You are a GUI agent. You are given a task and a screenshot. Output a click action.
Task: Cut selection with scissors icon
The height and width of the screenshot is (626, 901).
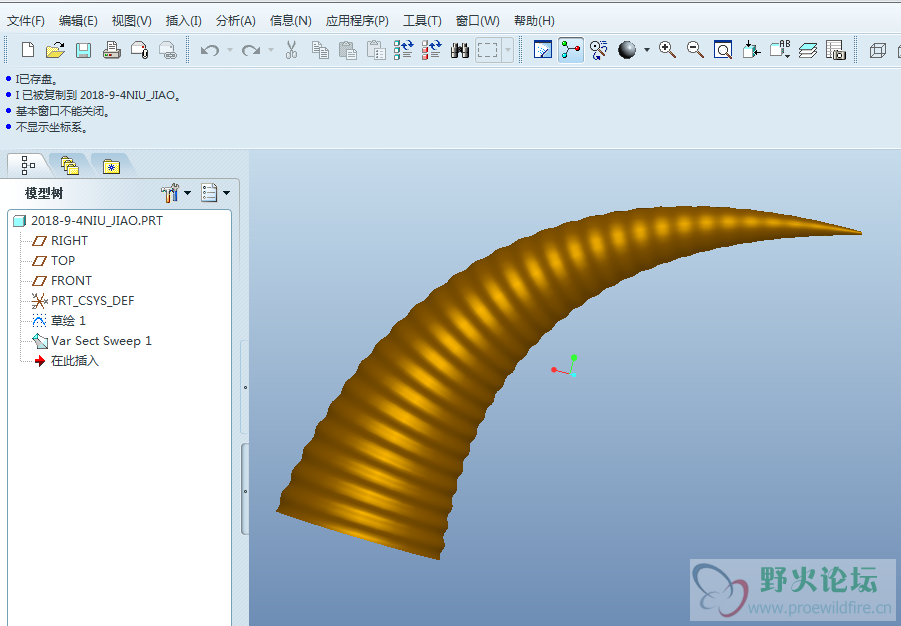click(x=291, y=50)
